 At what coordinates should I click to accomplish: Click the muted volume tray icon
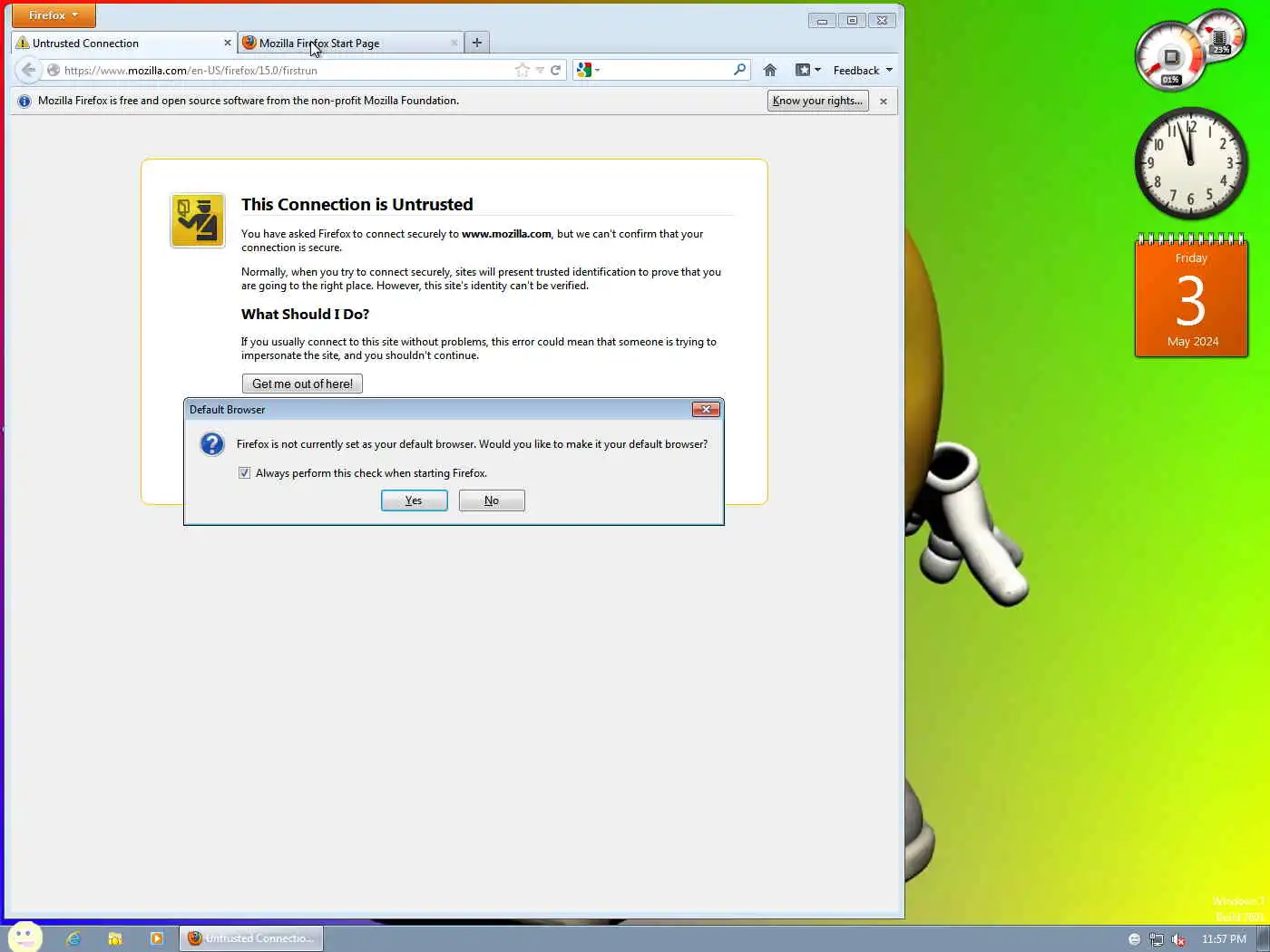pos(1178,939)
